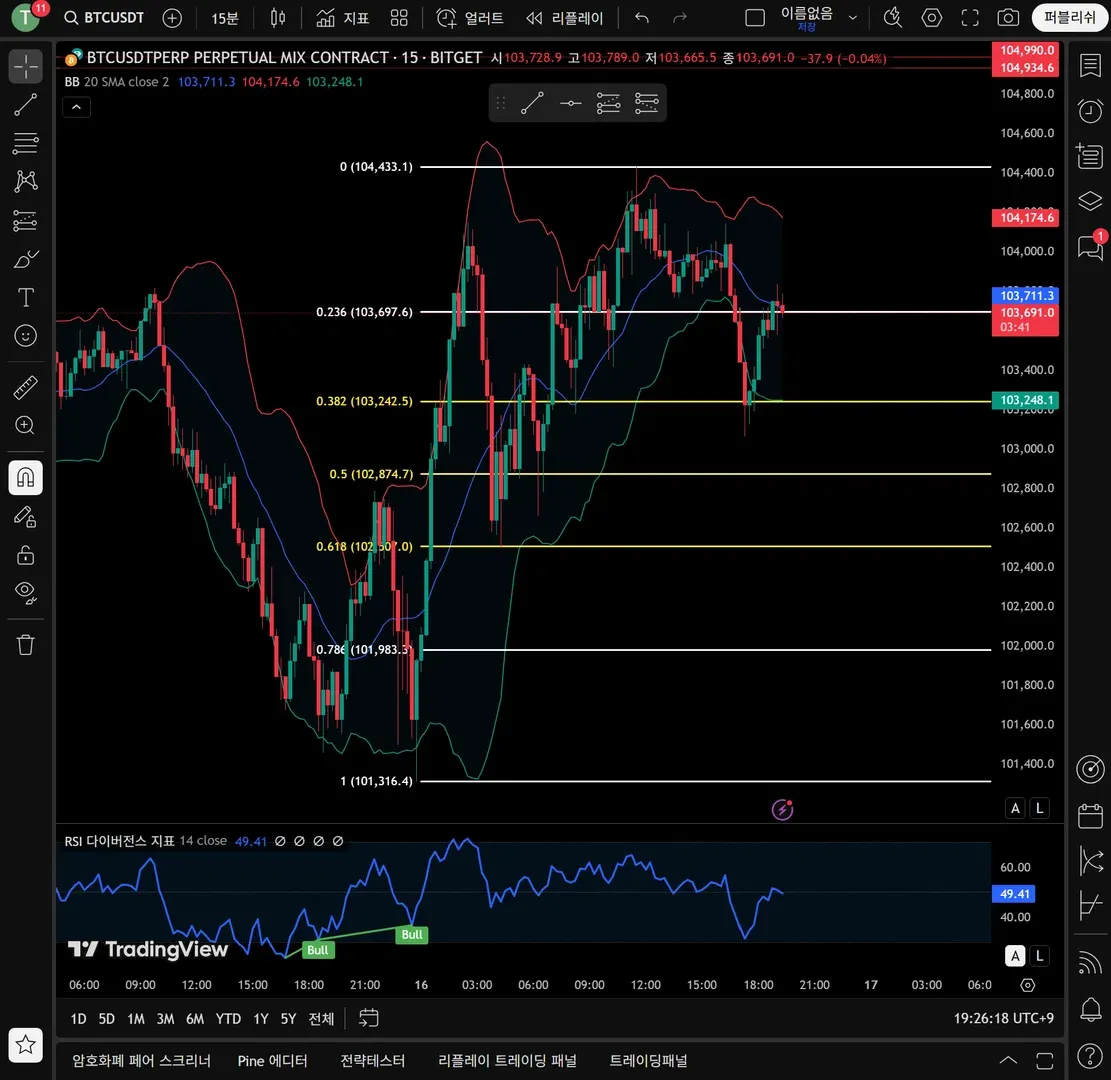The width and height of the screenshot is (1111, 1080).
Task: Select the trend line drawing tool
Action: 25,105
